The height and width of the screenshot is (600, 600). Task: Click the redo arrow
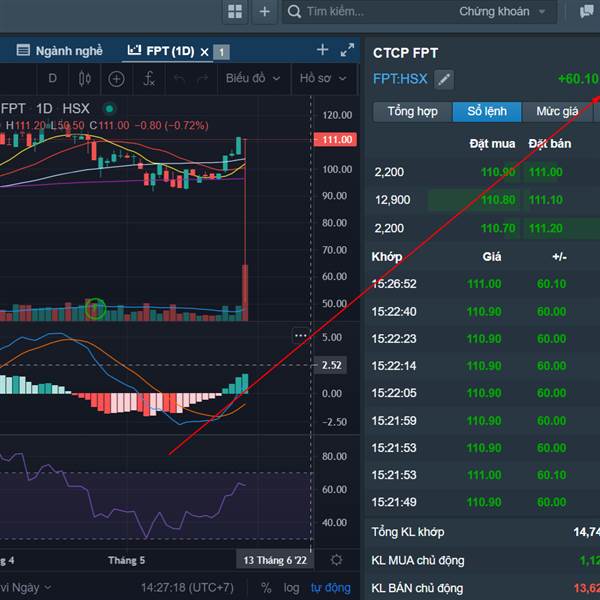pyautogui.click(x=202, y=78)
